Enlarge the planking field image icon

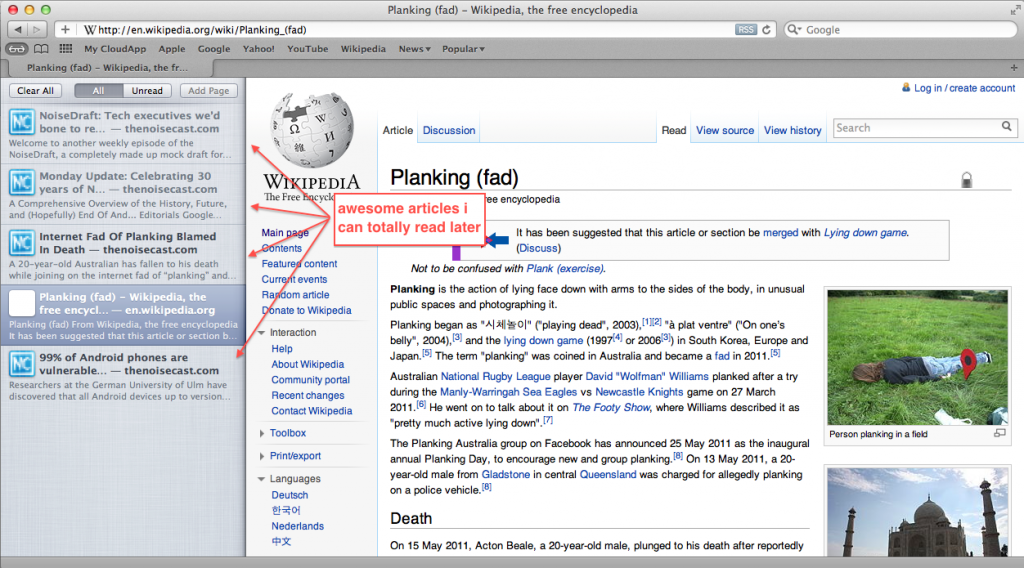click(999, 434)
